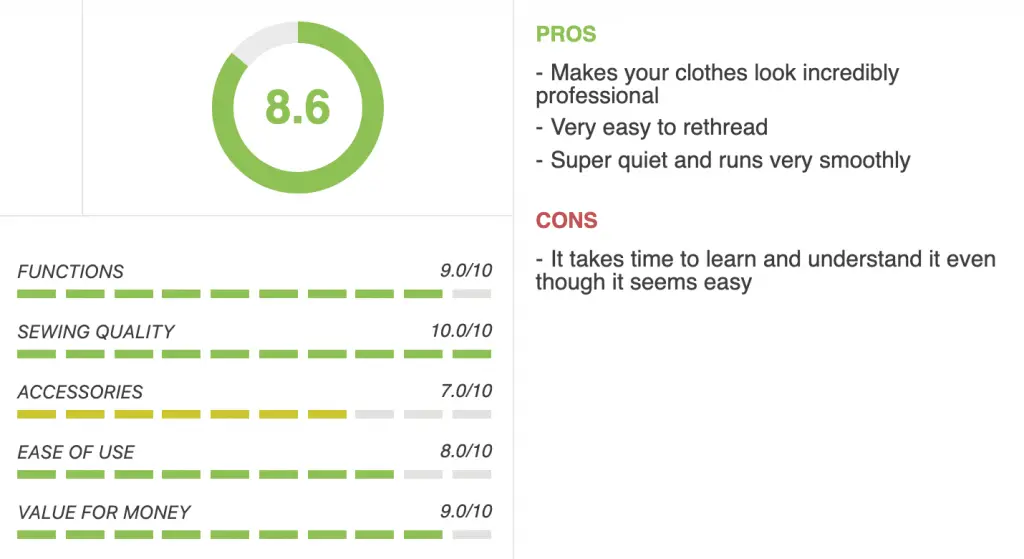Click the VALUE FOR MONEY label
The width and height of the screenshot is (1024, 559).
click(x=104, y=512)
